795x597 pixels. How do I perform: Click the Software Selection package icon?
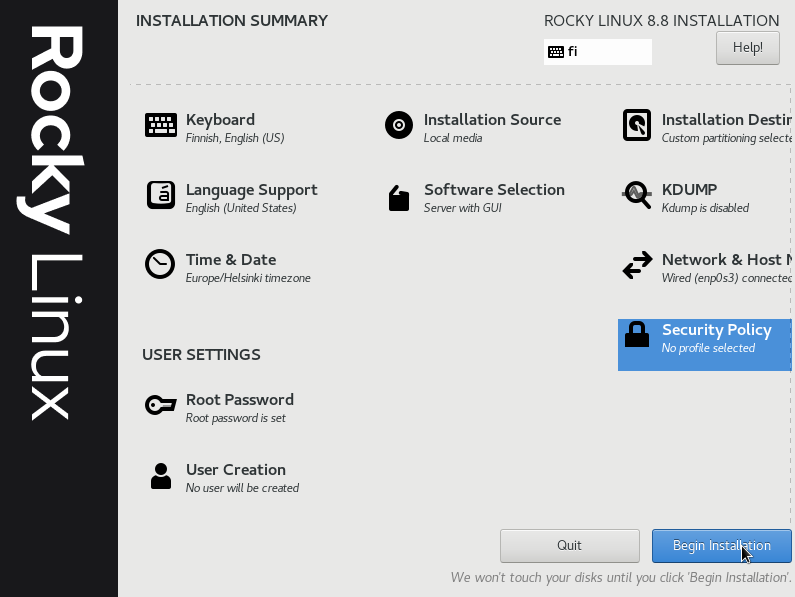[398, 198]
